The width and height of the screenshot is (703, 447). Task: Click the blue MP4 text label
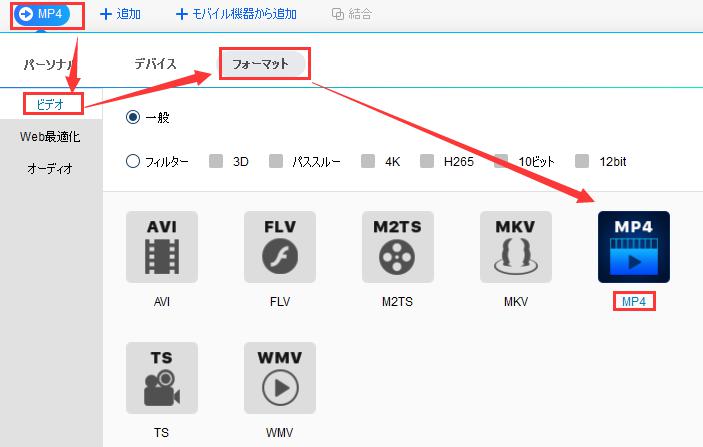[x=634, y=302]
